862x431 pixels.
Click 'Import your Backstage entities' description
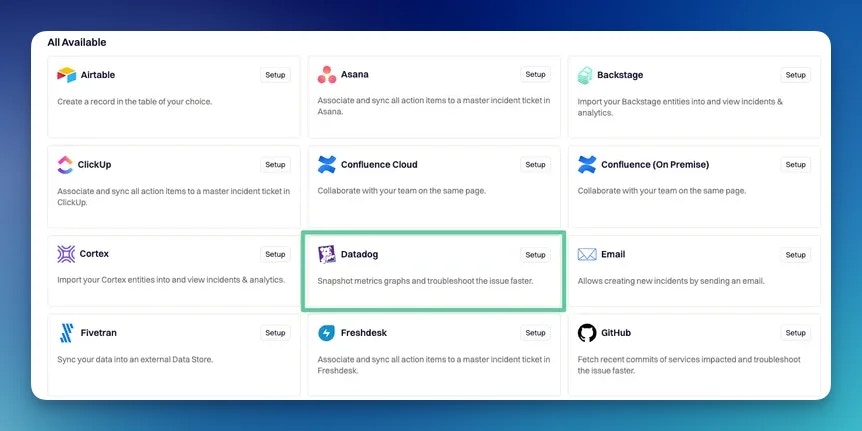coord(681,107)
